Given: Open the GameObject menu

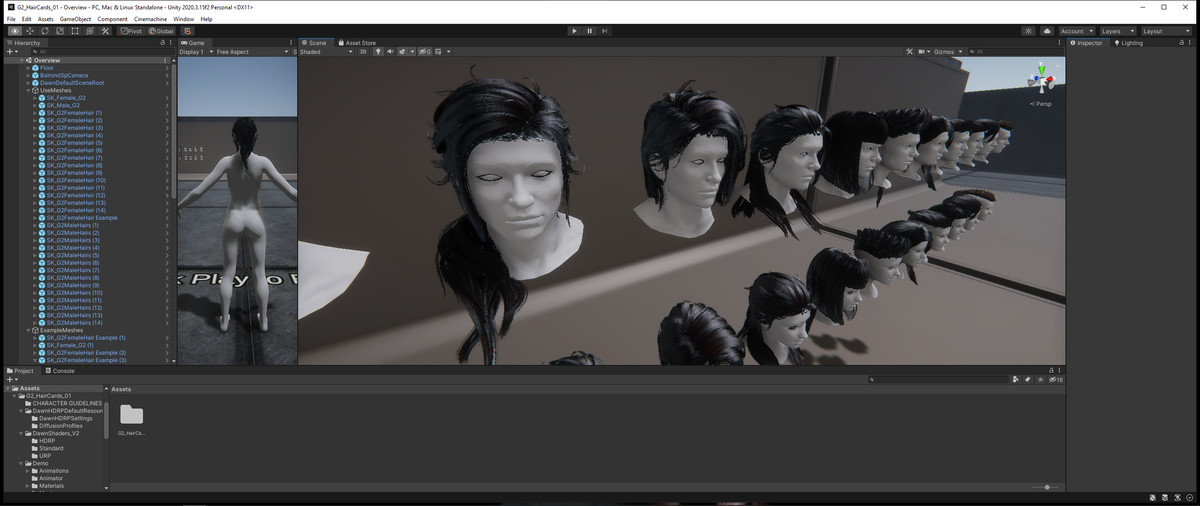Looking at the screenshot, I should point(75,19).
